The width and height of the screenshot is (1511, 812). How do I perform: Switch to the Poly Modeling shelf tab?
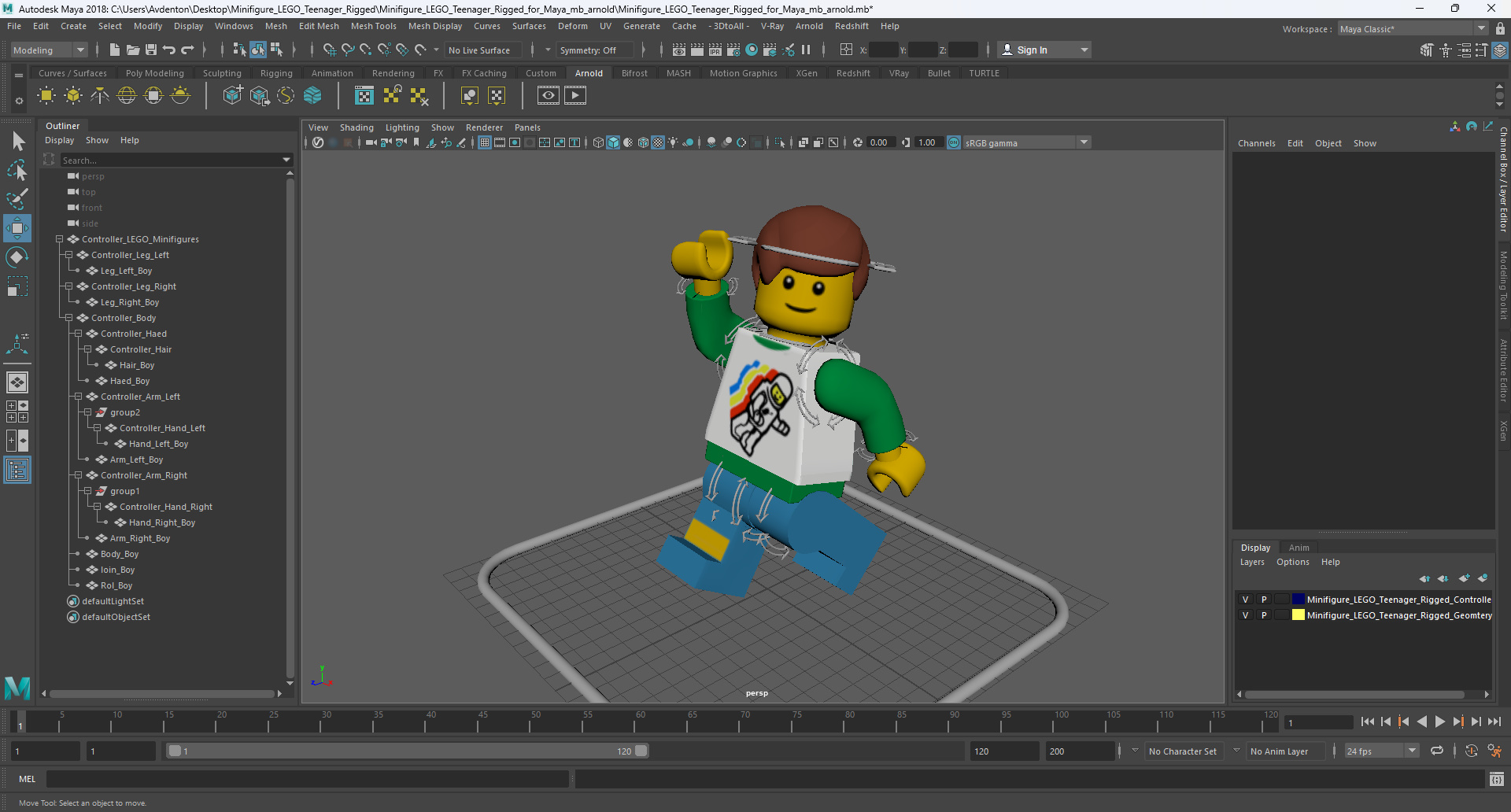click(x=155, y=73)
